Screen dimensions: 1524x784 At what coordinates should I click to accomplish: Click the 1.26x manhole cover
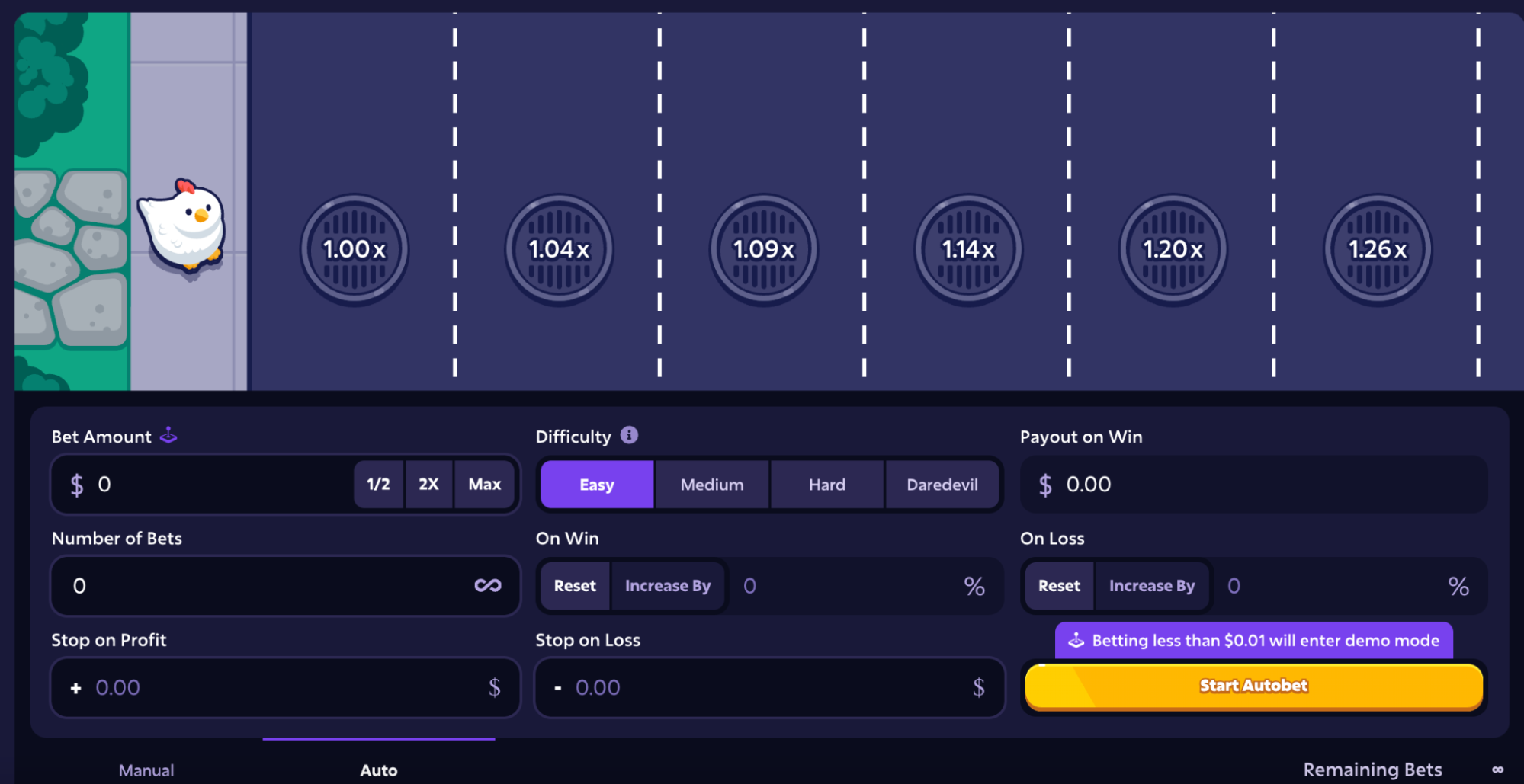[1377, 249]
